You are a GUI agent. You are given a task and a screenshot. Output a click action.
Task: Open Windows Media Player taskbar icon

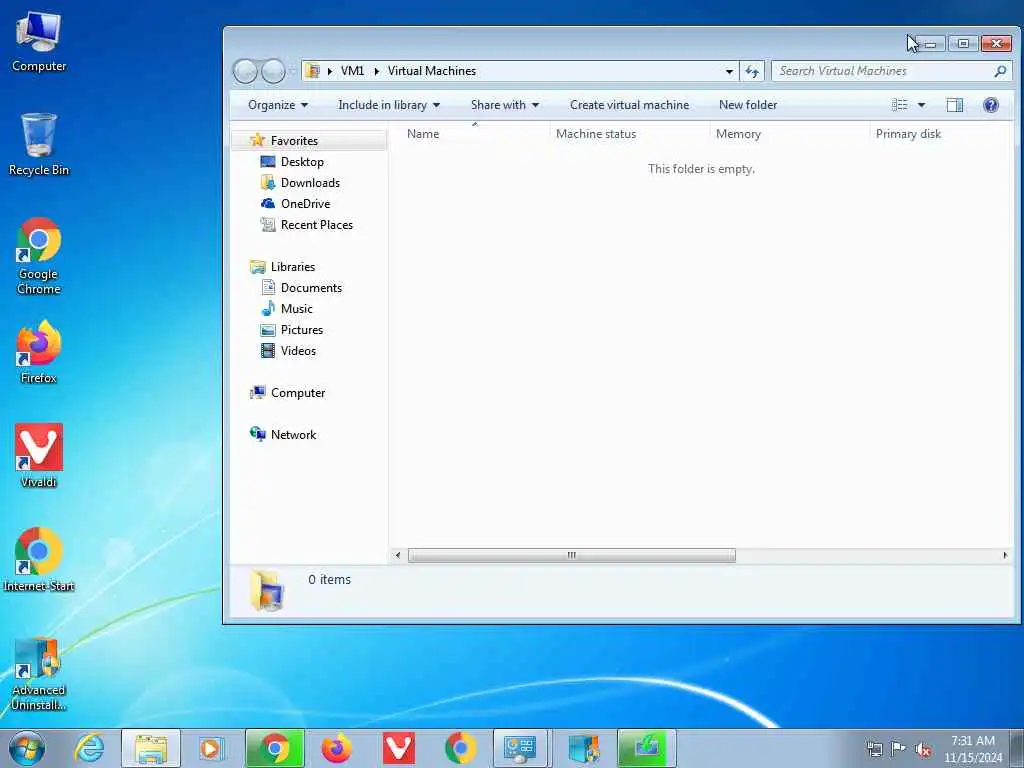click(212, 748)
